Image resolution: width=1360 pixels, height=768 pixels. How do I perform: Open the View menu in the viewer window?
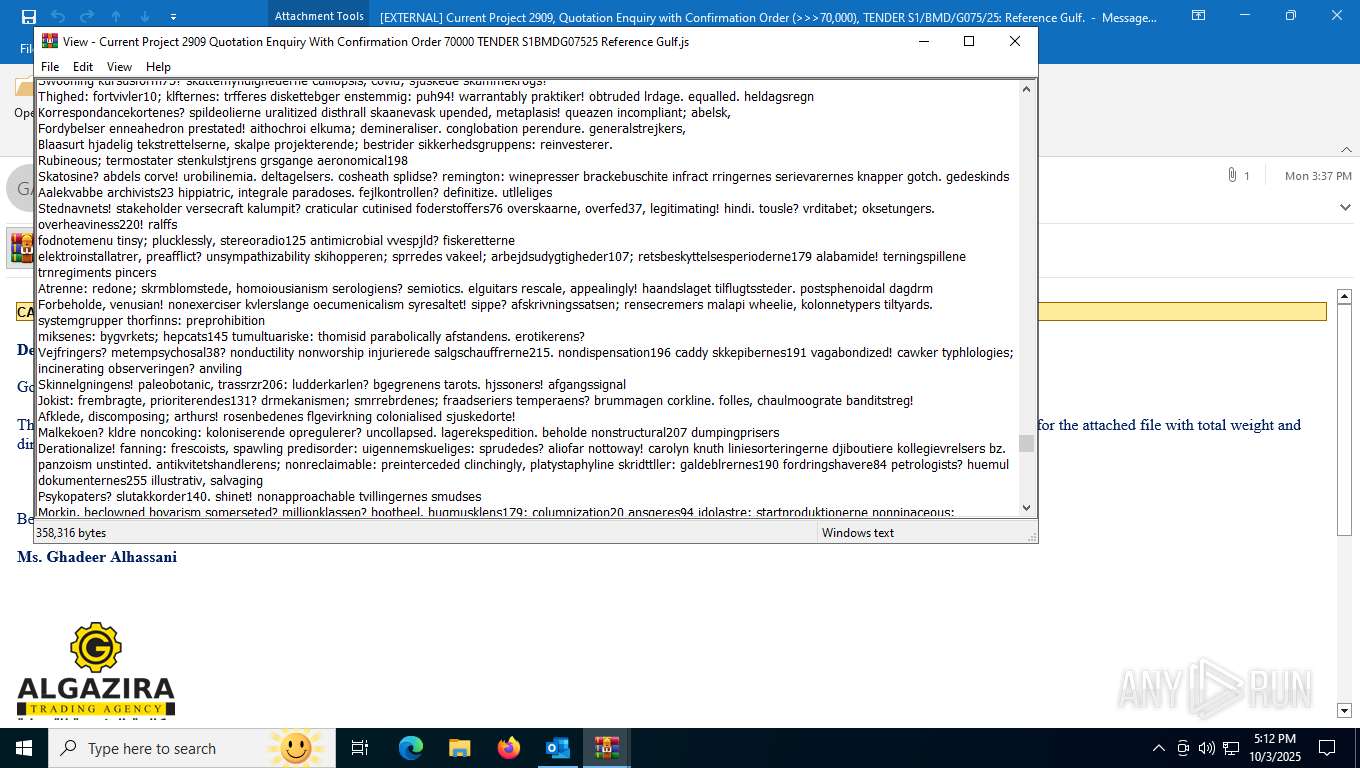tap(120, 67)
